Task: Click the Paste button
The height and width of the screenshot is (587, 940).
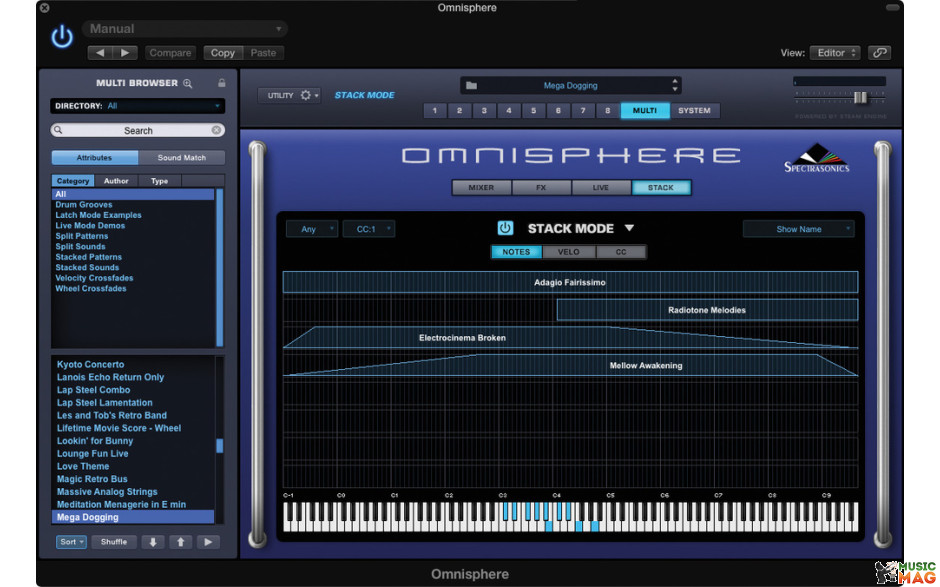Action: click(x=263, y=53)
